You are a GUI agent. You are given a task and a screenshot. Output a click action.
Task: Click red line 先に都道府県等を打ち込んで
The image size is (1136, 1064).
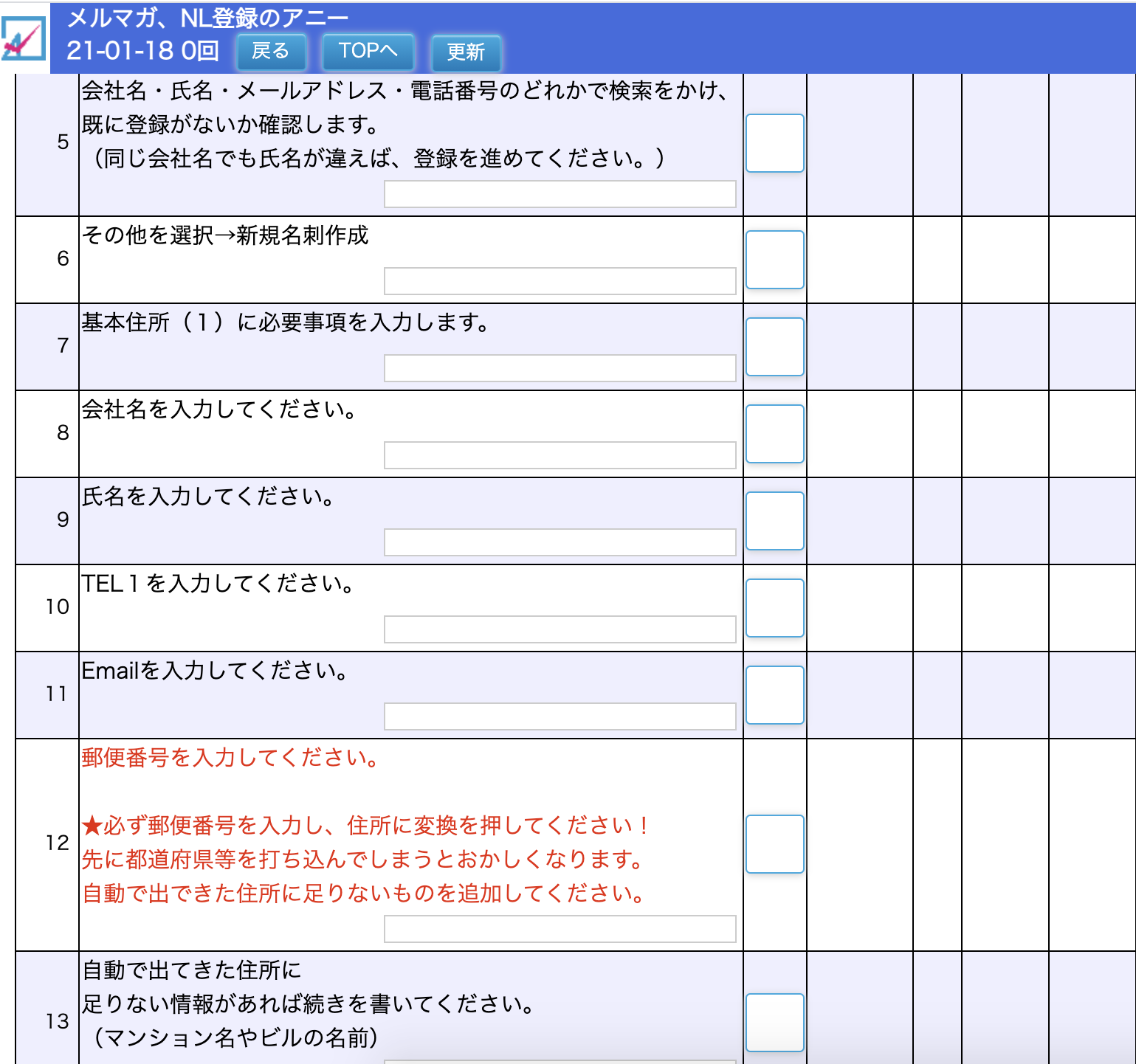(x=362, y=860)
